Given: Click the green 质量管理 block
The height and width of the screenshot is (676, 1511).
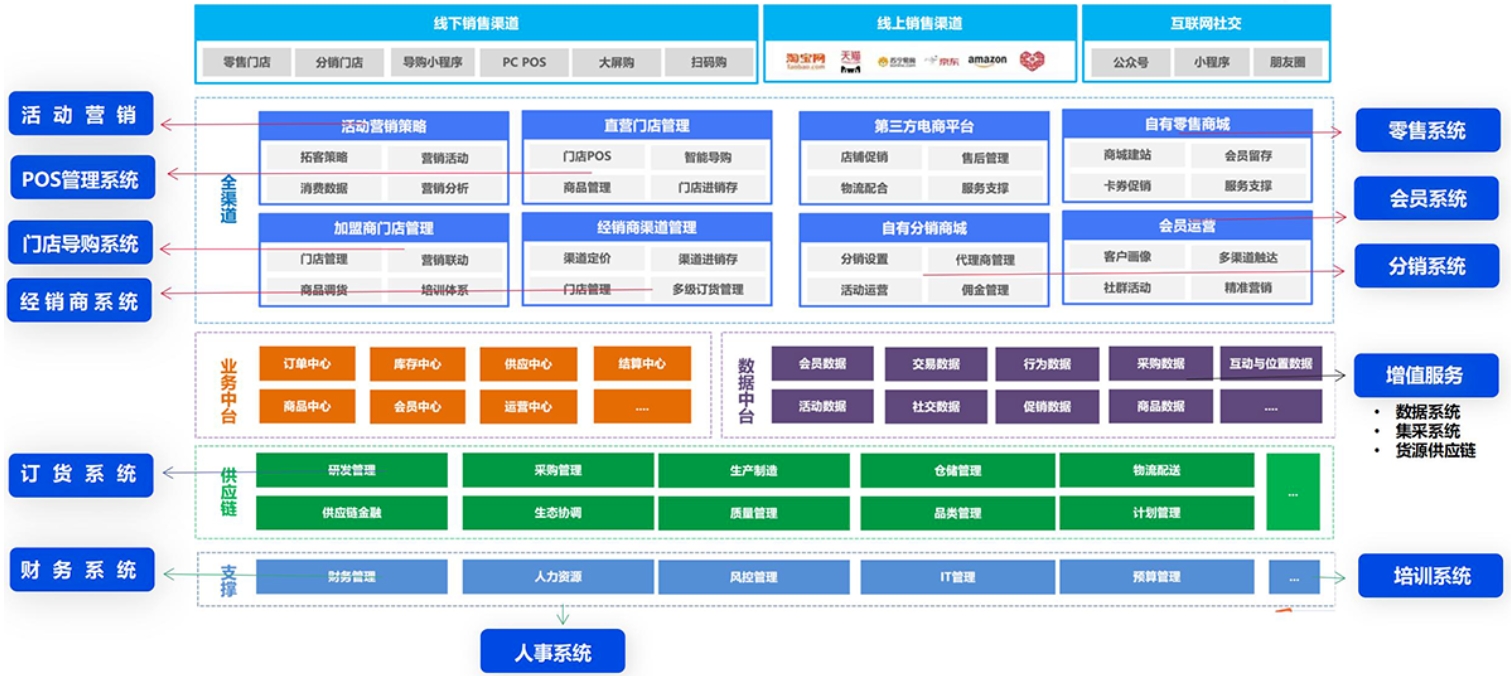Looking at the screenshot, I should click(x=754, y=513).
